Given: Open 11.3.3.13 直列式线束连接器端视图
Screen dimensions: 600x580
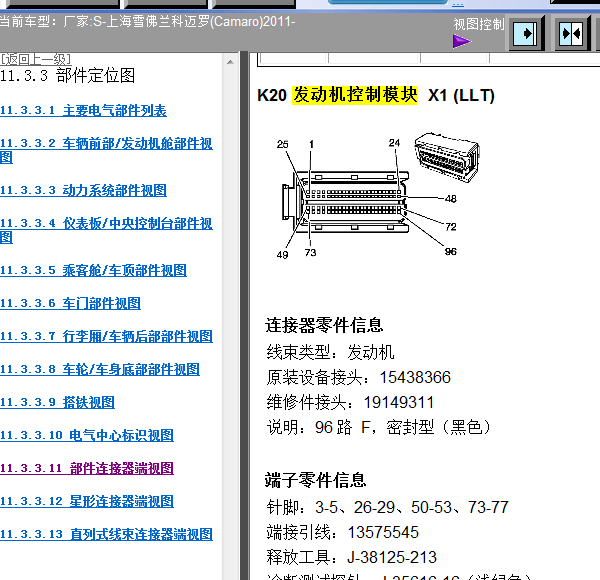Looking at the screenshot, I should [x=106, y=534].
